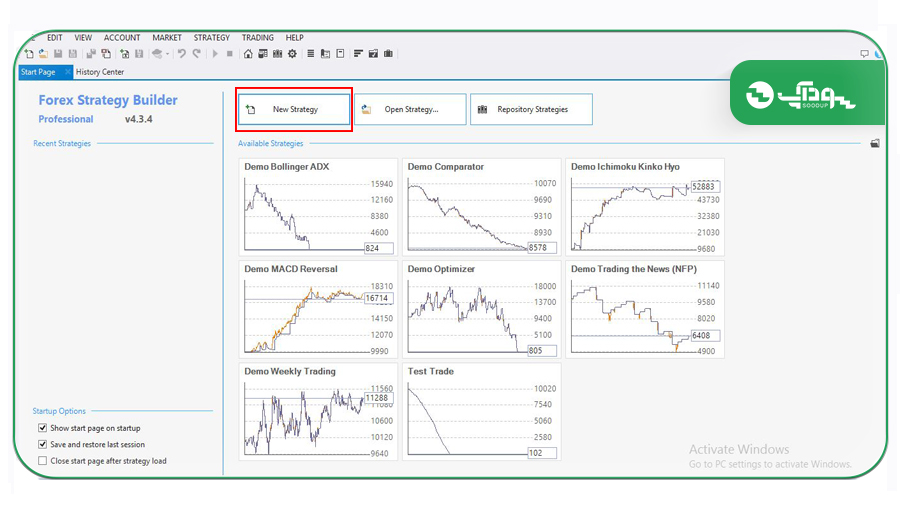Click the candlestick chart icon beside the gear

pyautogui.click(x=278, y=54)
